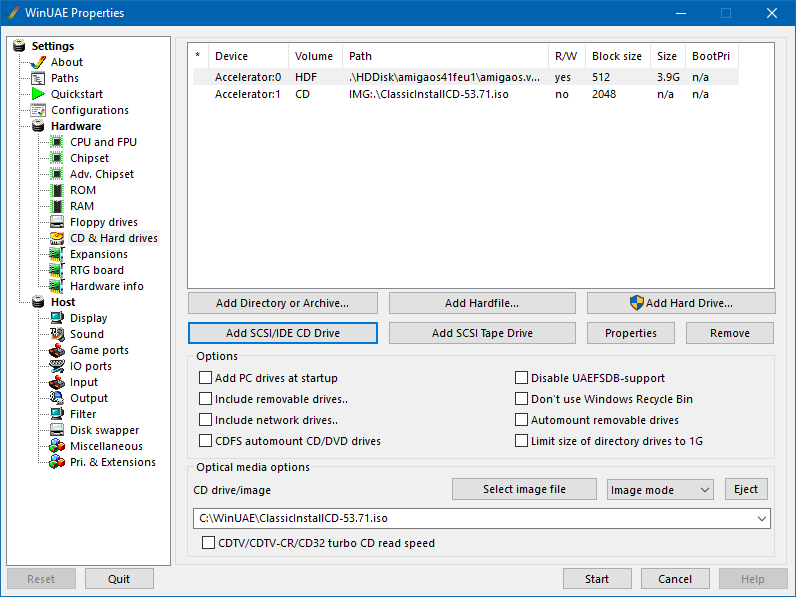
Task: Click the Display monitor icon
Action: (x=57, y=318)
